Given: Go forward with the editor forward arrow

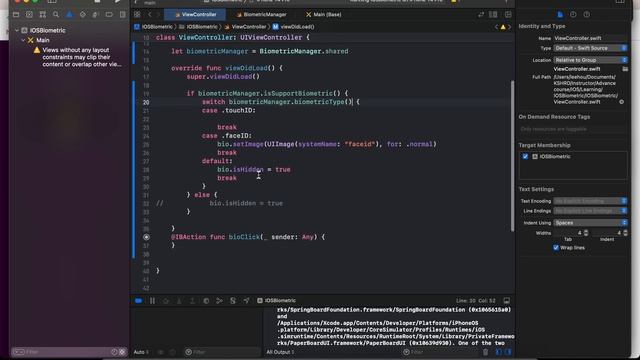Looking at the screenshot, I should click(x=158, y=15).
